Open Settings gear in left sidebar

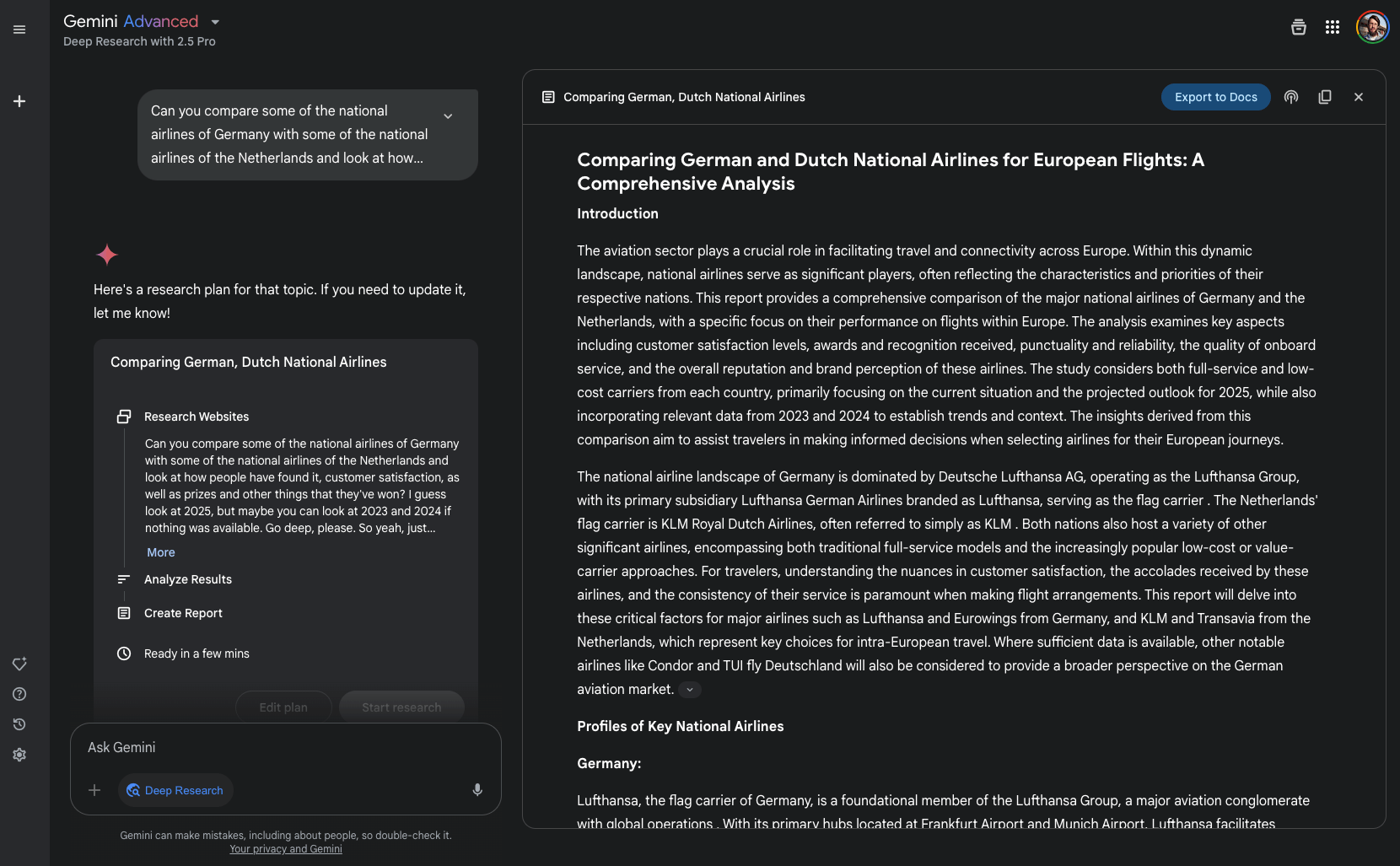pyautogui.click(x=19, y=755)
